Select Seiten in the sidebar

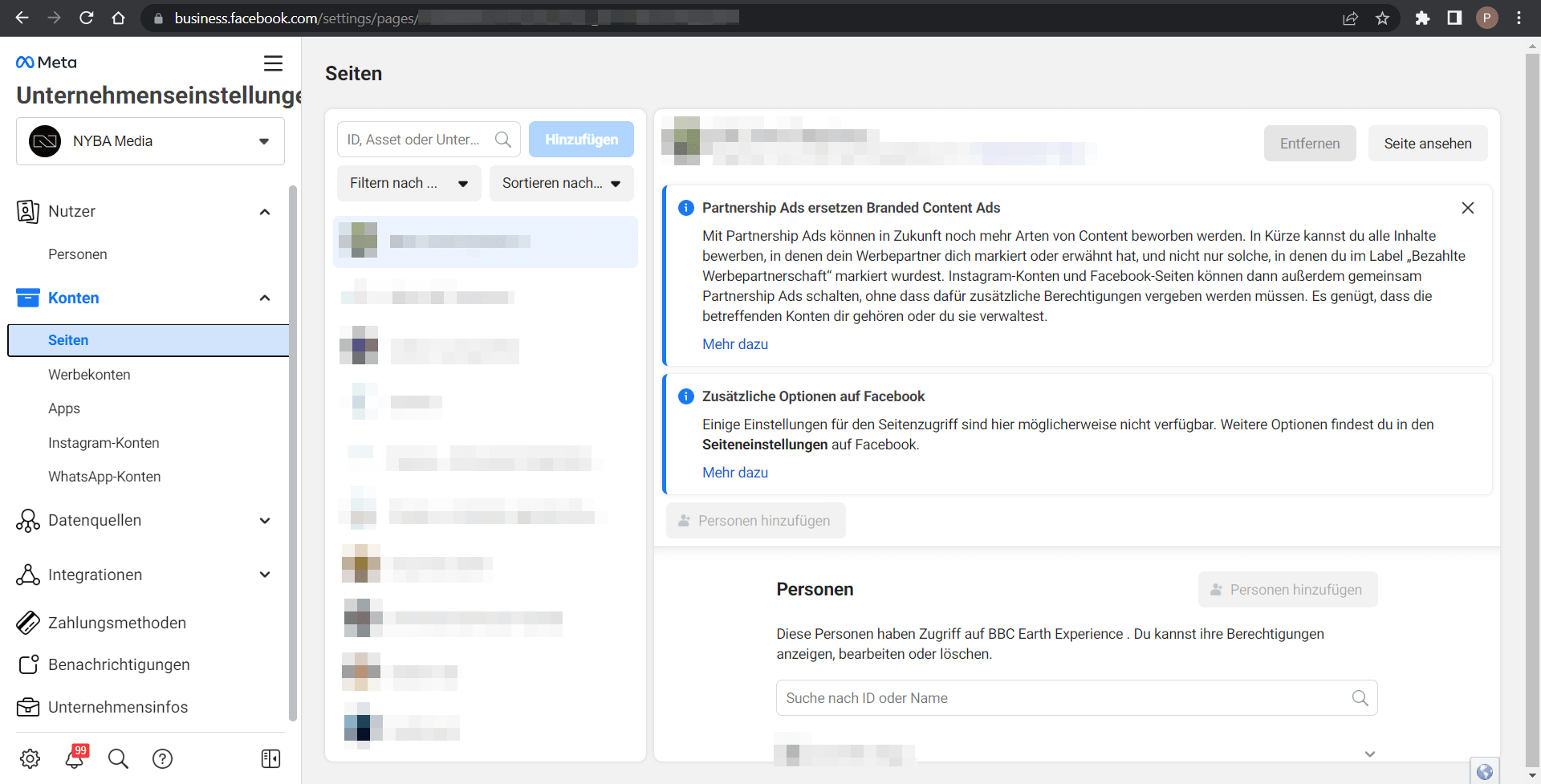[148, 340]
